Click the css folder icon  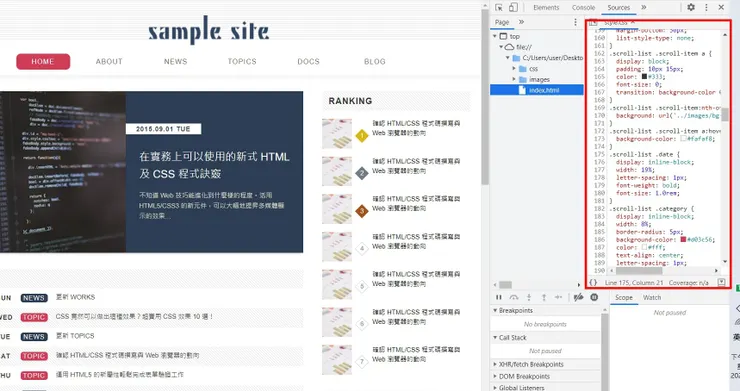coord(523,69)
